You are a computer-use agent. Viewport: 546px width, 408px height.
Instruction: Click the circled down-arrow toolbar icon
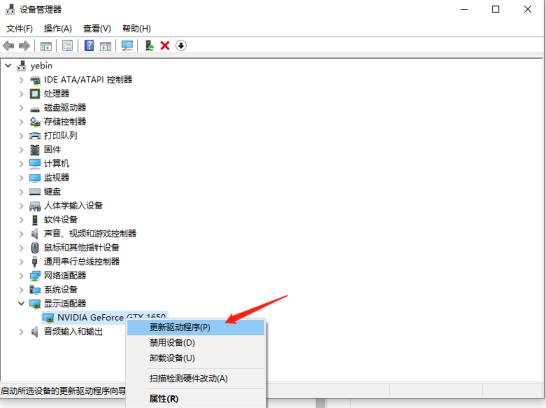coord(181,46)
